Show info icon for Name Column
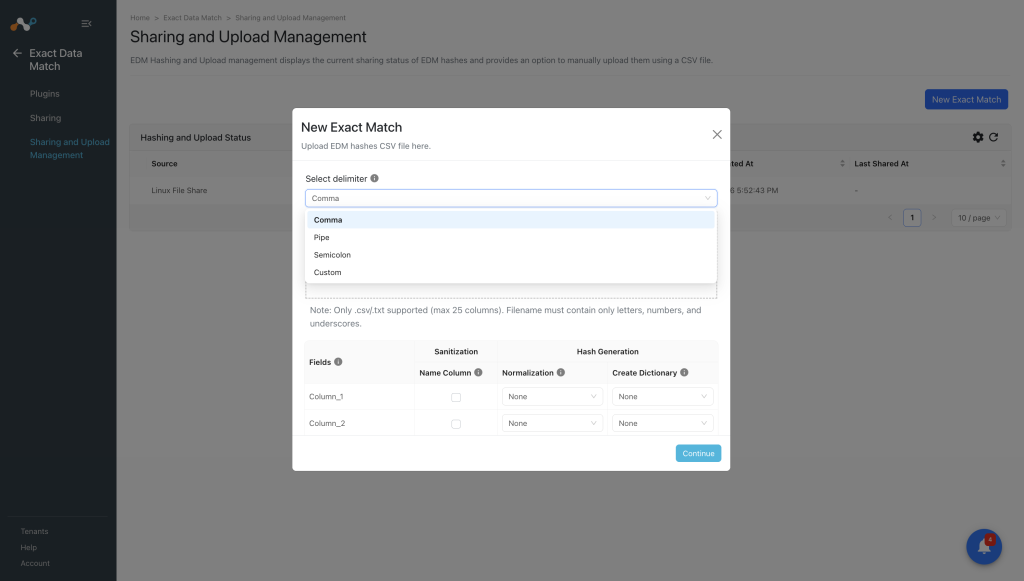 point(478,372)
